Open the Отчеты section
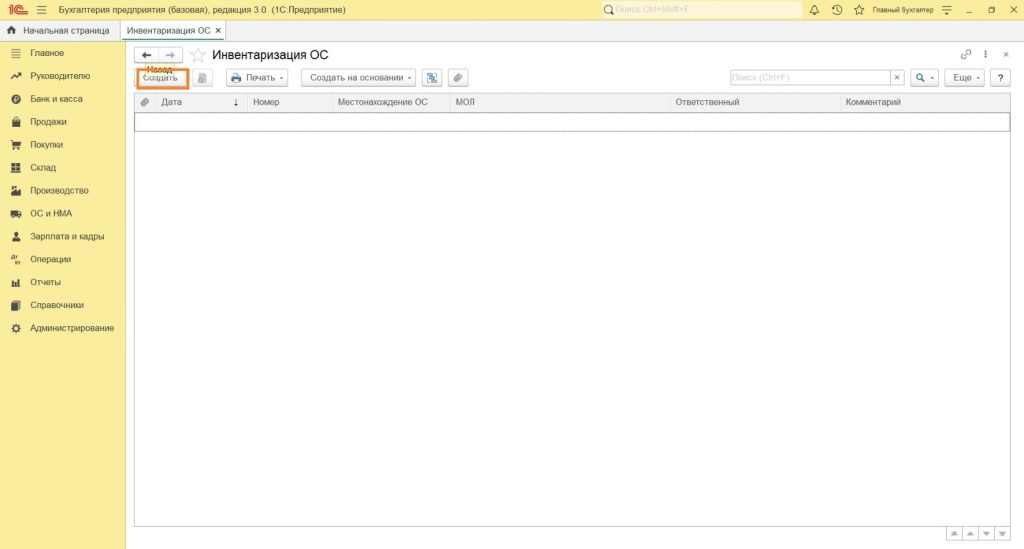1024x549 pixels. (x=45, y=281)
